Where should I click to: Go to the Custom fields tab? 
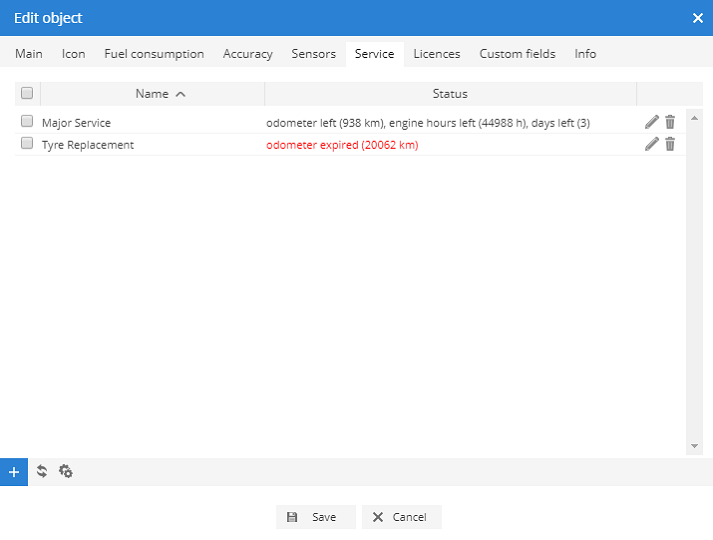click(517, 54)
